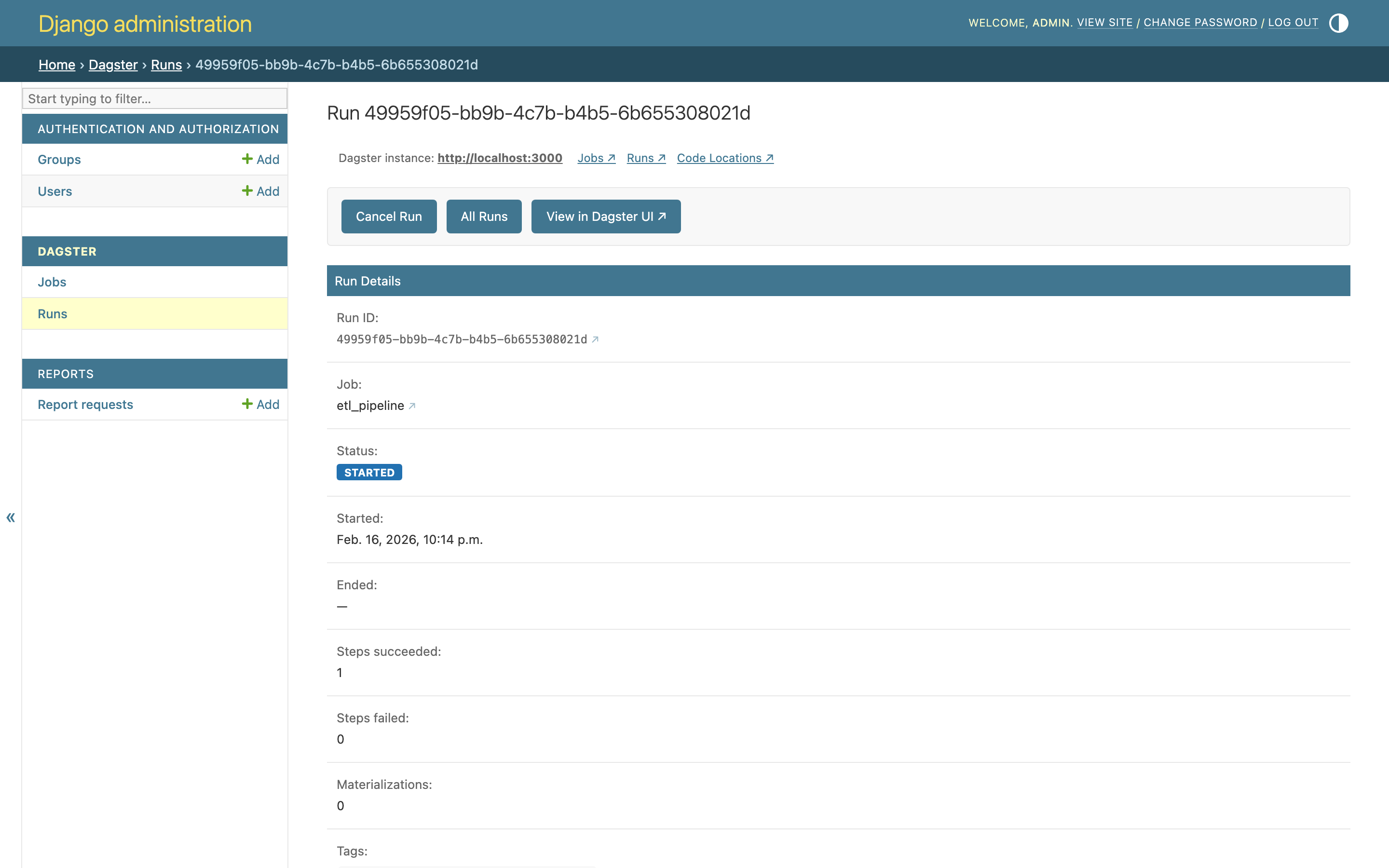Open the Change Password link
This screenshot has width=1389, height=868.
click(1200, 22)
